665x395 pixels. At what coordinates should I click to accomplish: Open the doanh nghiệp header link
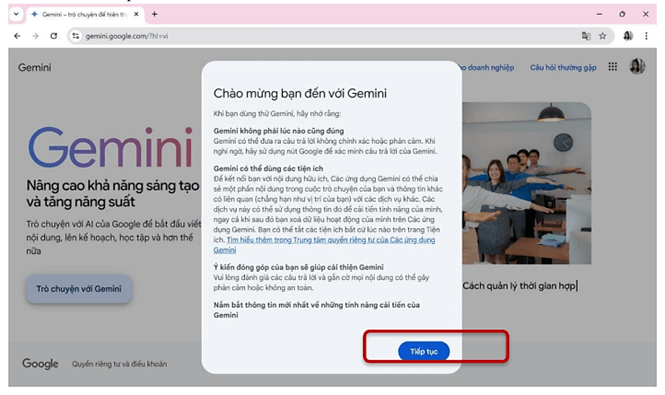pyautogui.click(x=488, y=67)
